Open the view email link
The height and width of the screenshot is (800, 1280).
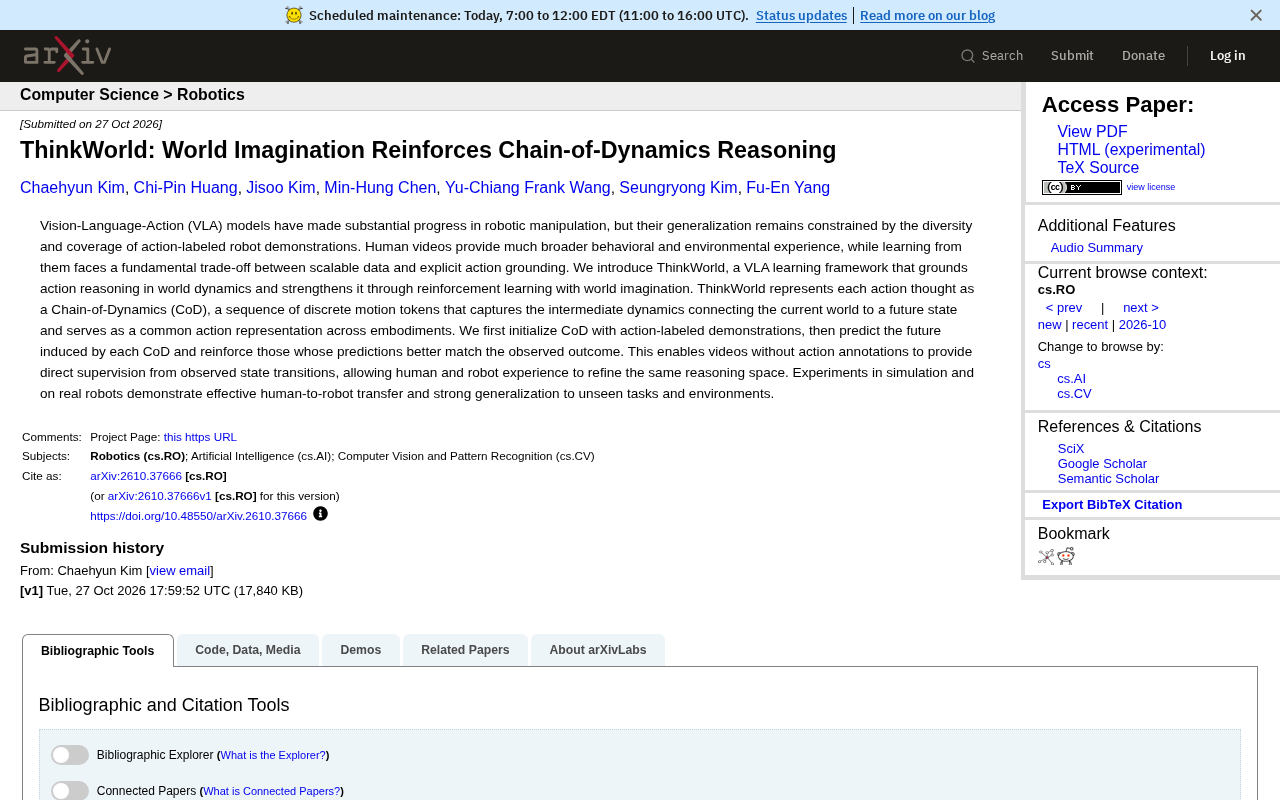[x=180, y=571]
